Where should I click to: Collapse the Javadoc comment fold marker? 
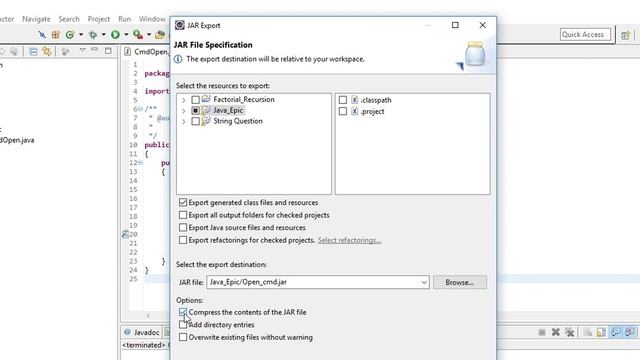click(140, 109)
